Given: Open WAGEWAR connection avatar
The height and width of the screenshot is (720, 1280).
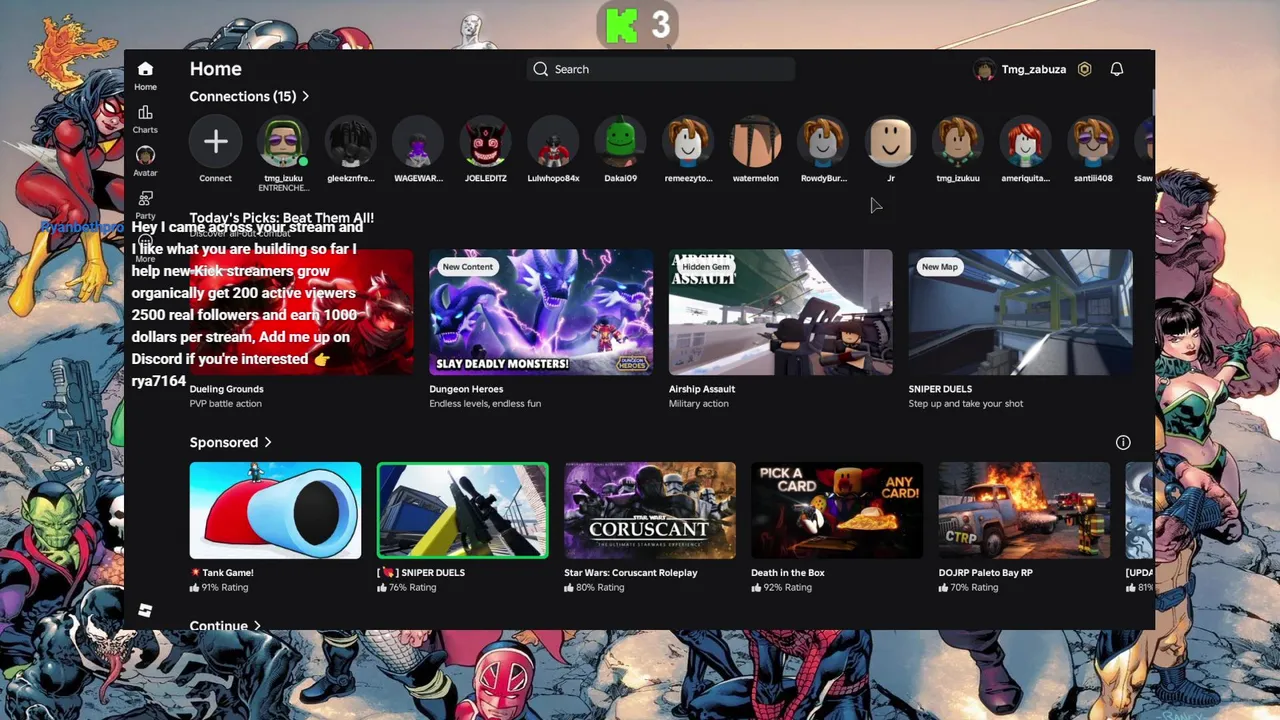Looking at the screenshot, I should pos(418,142).
